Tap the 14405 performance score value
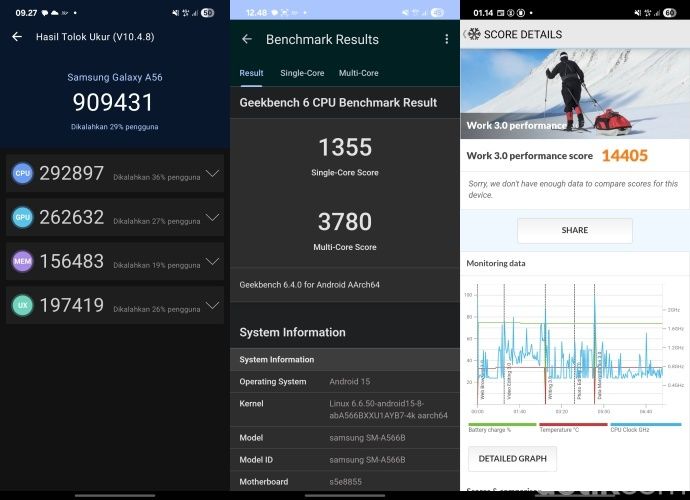The image size is (690, 500). [625, 155]
